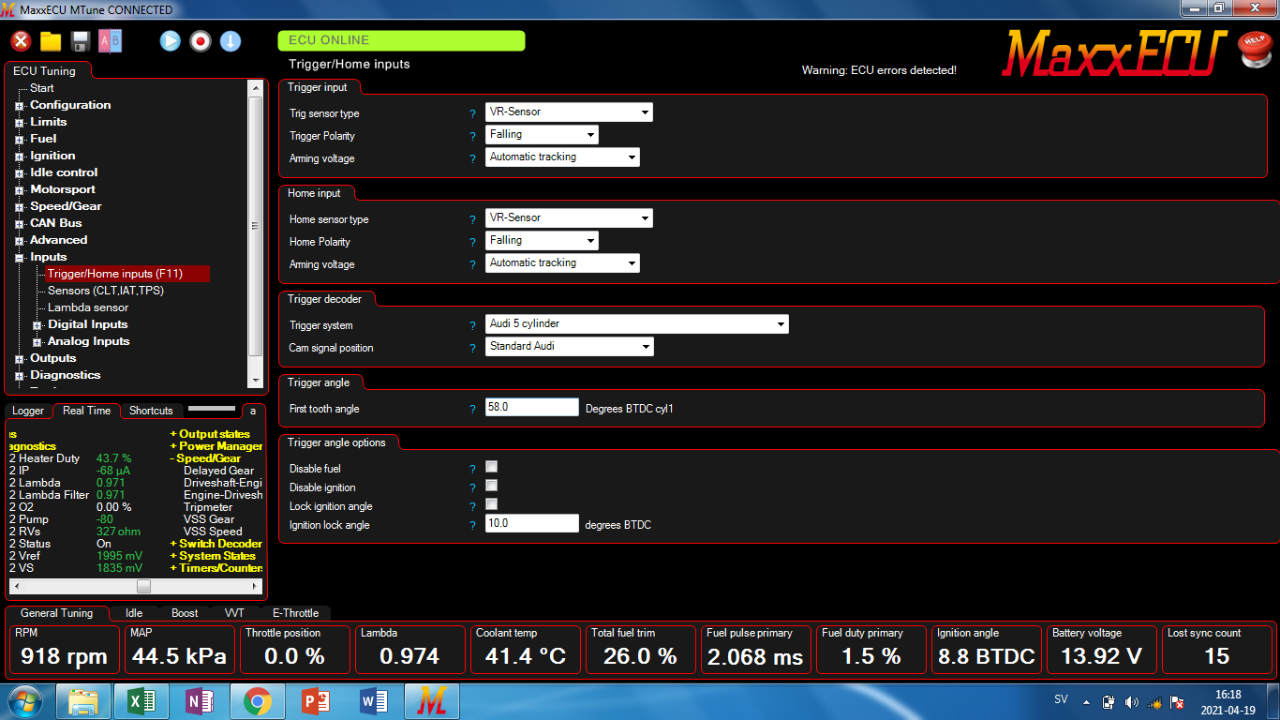
Task: Open PowerPoint from the taskbar
Action: point(315,702)
